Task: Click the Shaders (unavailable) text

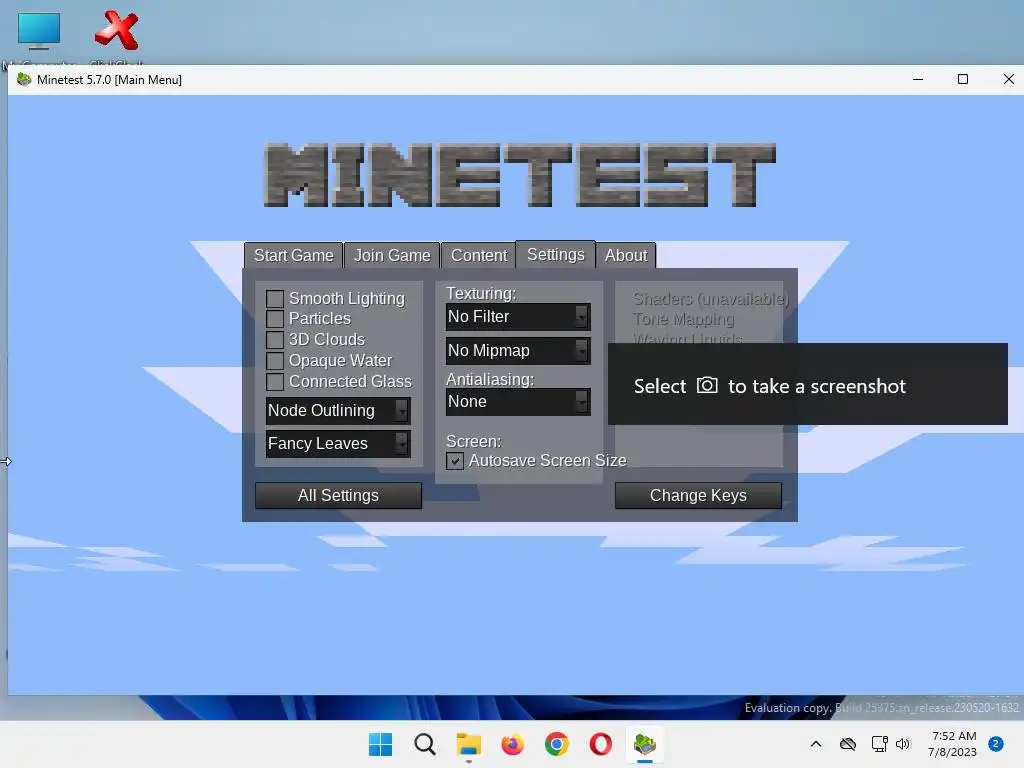Action: click(x=711, y=299)
